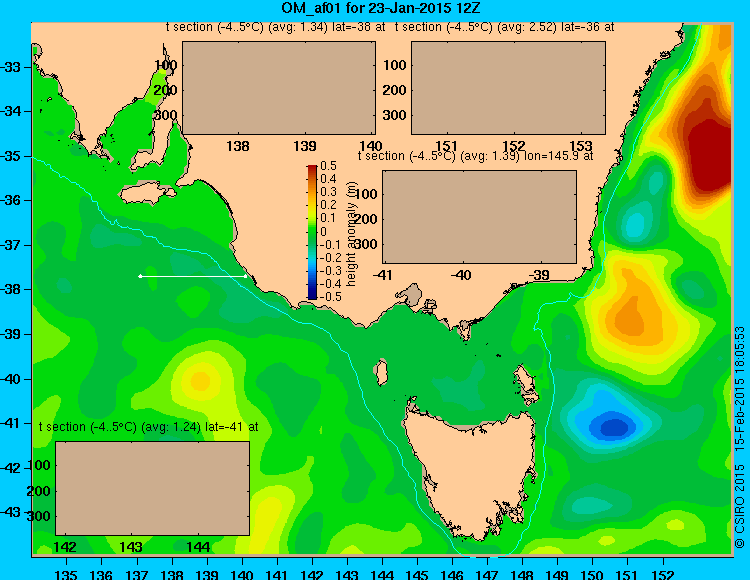Click on Kangaroo Island
750x580 pixels.
(x=145, y=193)
